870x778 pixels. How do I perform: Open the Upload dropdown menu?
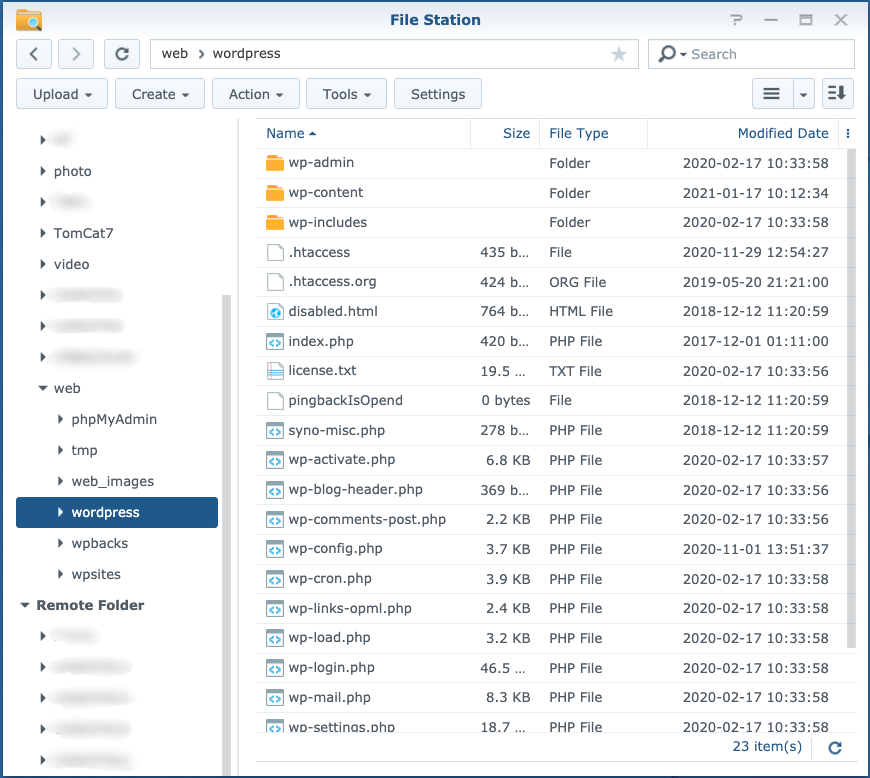[62, 94]
